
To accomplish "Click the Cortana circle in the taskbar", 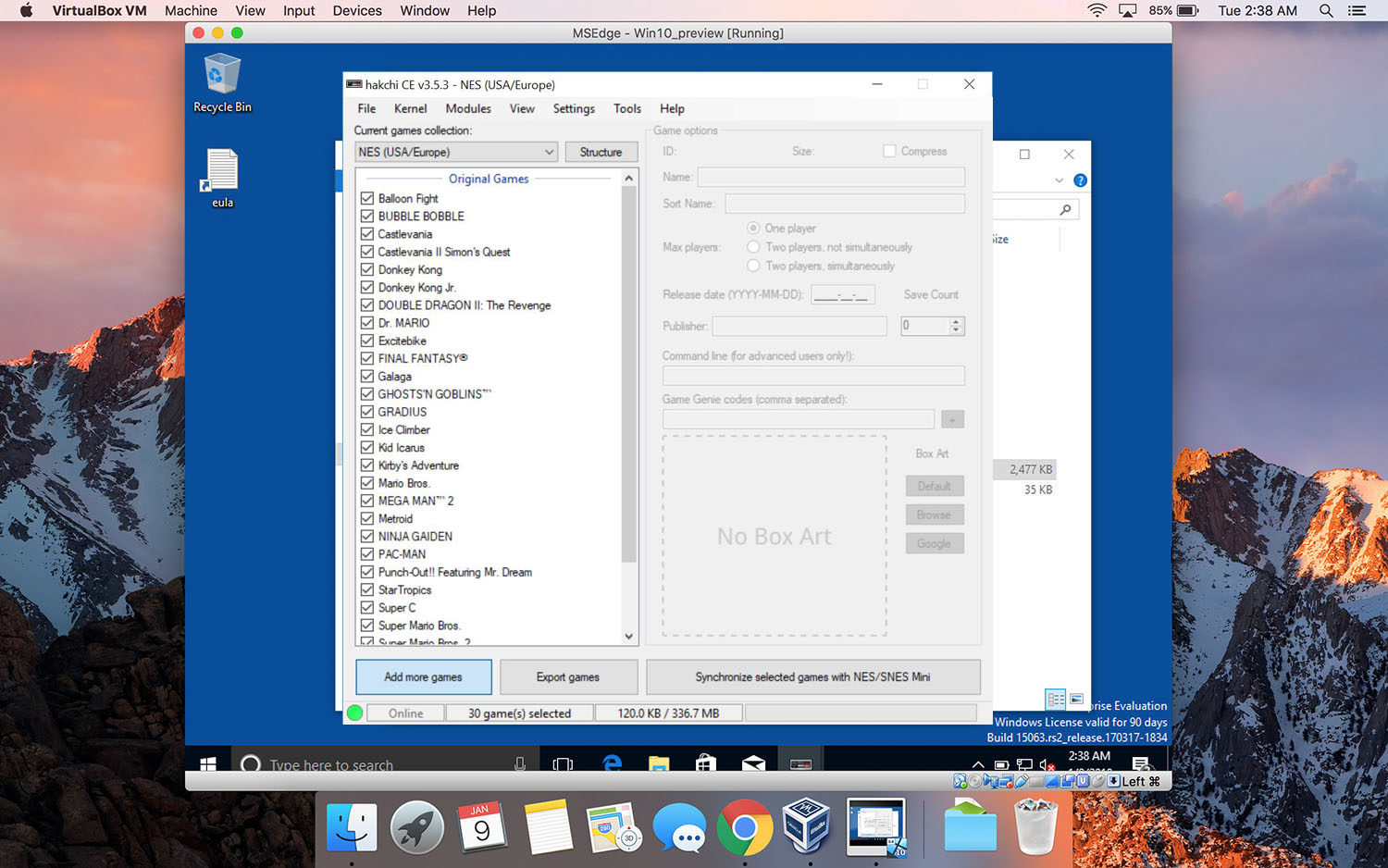I will [x=250, y=764].
